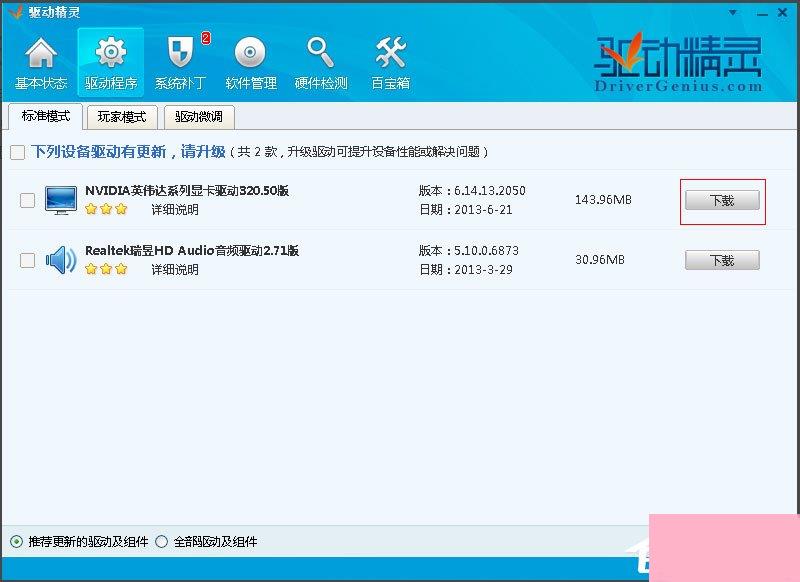Open 详细说明 for the NVIDIA driver

tap(174, 210)
